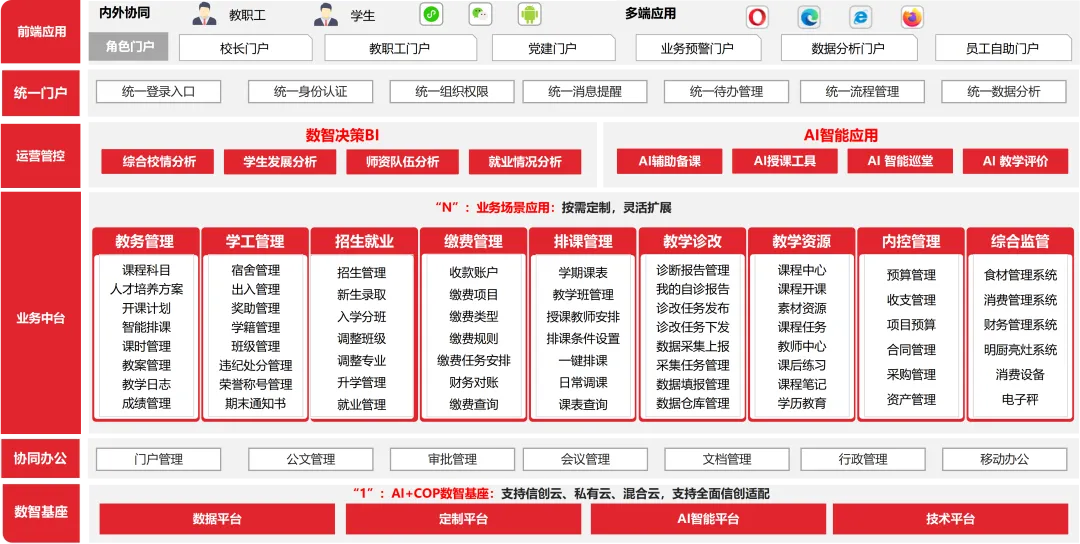Select 智能排课 under 教务管理
1080x544 pixels.
(x=147, y=327)
